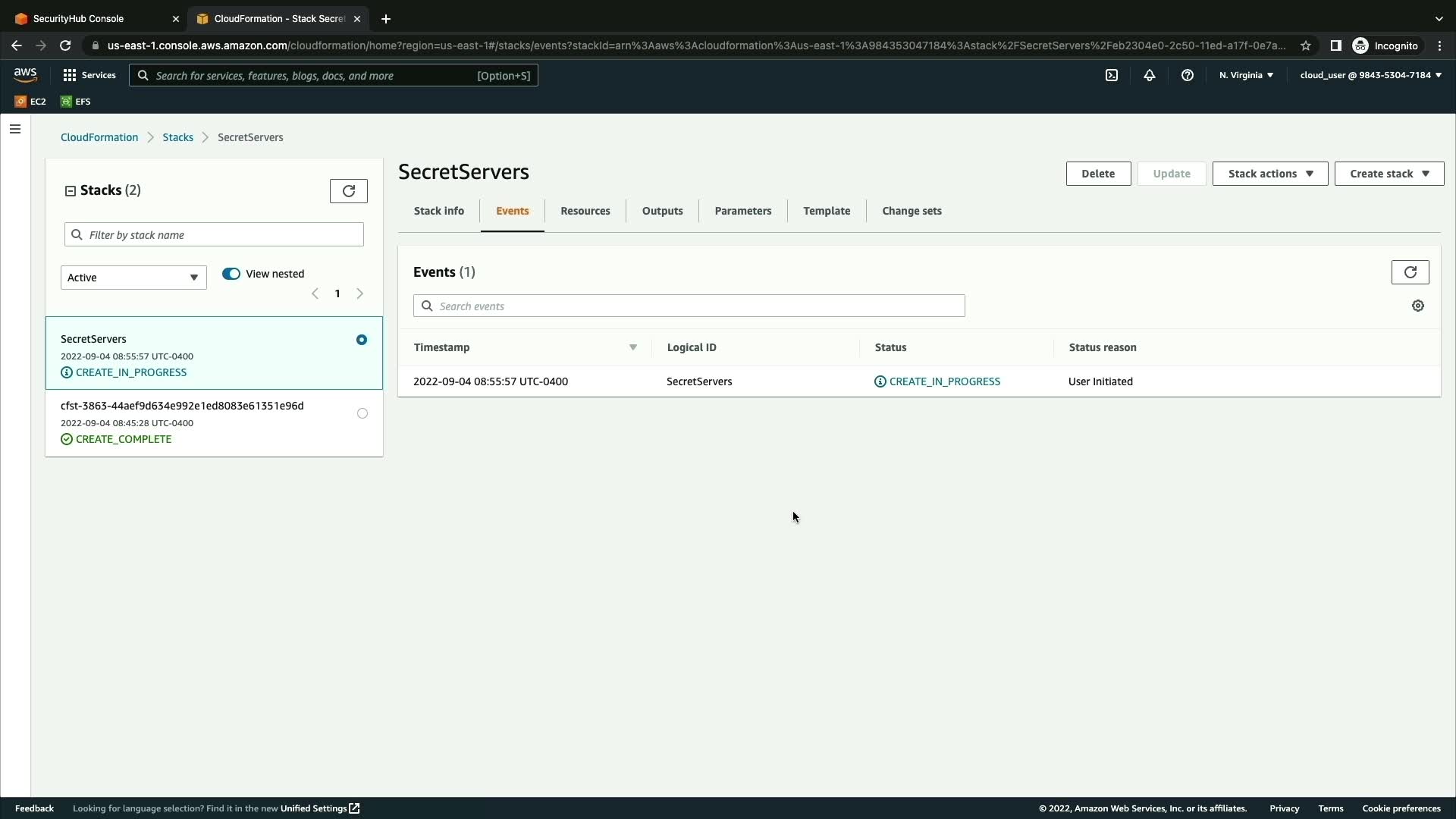Open the side navigation hamburger menu

[15, 129]
